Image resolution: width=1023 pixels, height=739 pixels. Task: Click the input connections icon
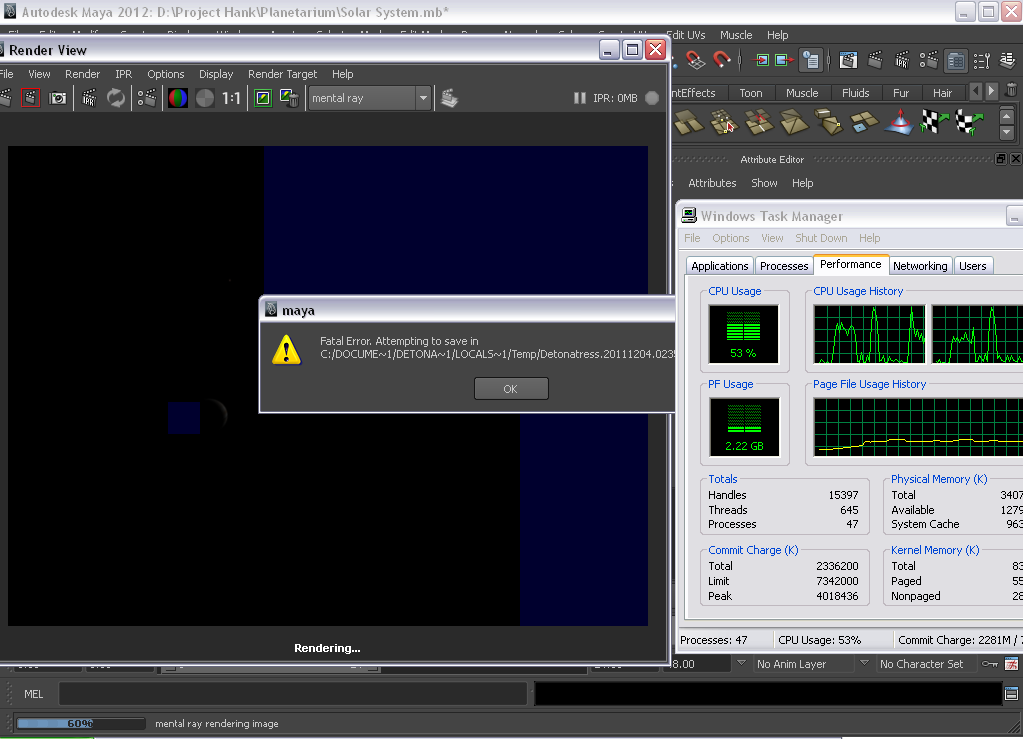point(761,61)
